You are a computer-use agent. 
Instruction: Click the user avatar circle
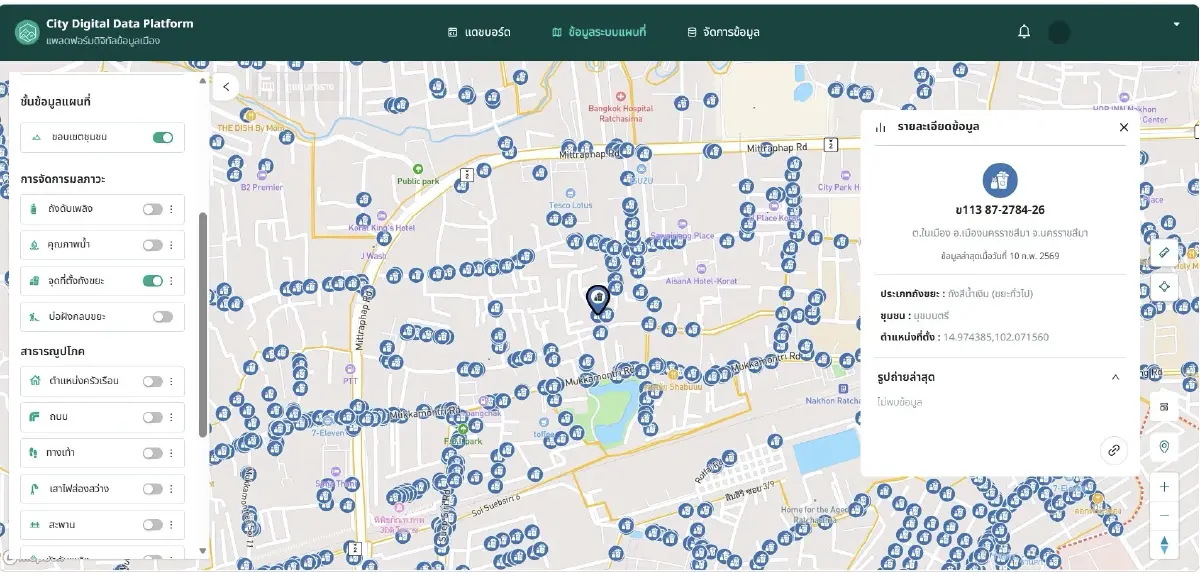coord(1059,32)
